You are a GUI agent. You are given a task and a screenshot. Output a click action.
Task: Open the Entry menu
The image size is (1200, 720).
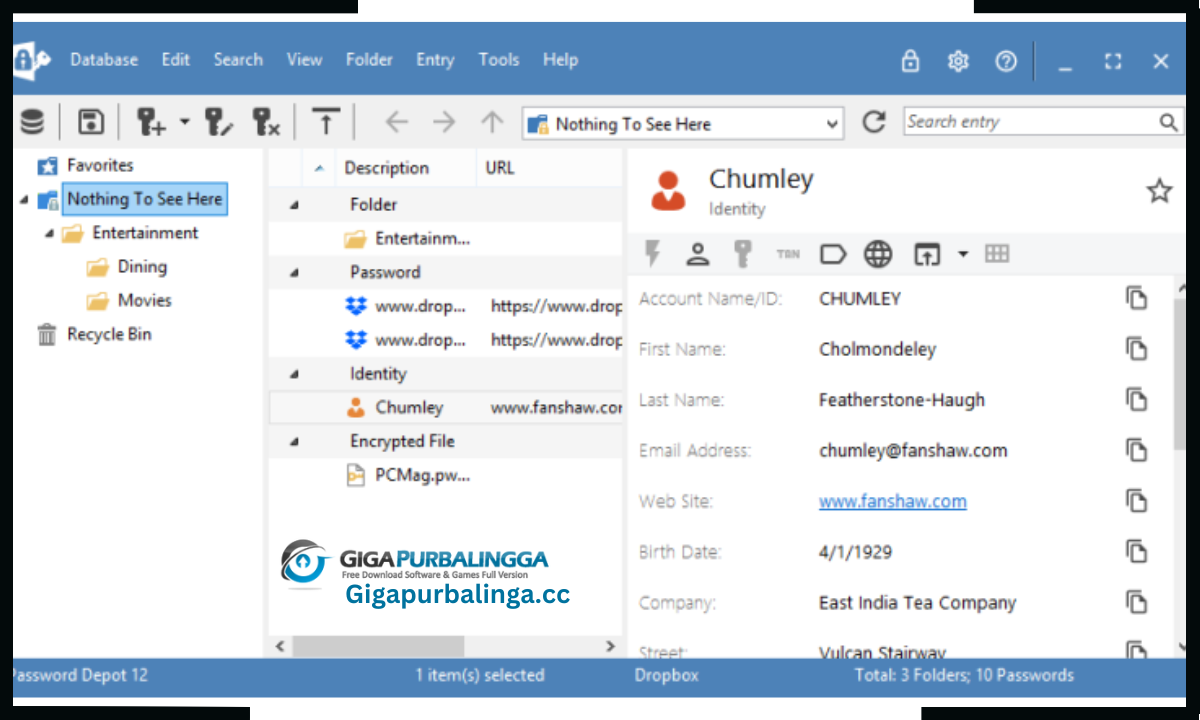pos(435,60)
